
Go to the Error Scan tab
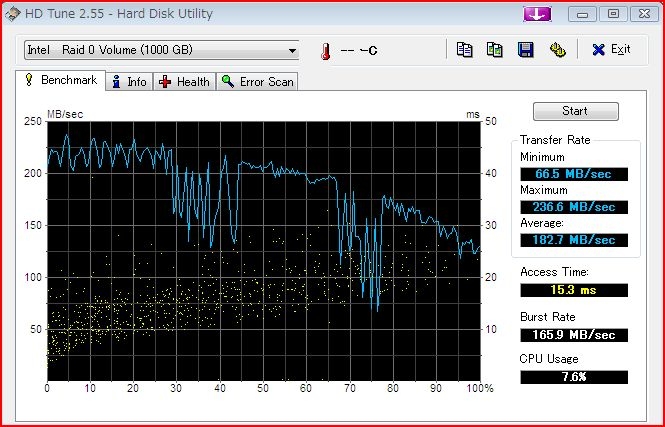[x=257, y=81]
